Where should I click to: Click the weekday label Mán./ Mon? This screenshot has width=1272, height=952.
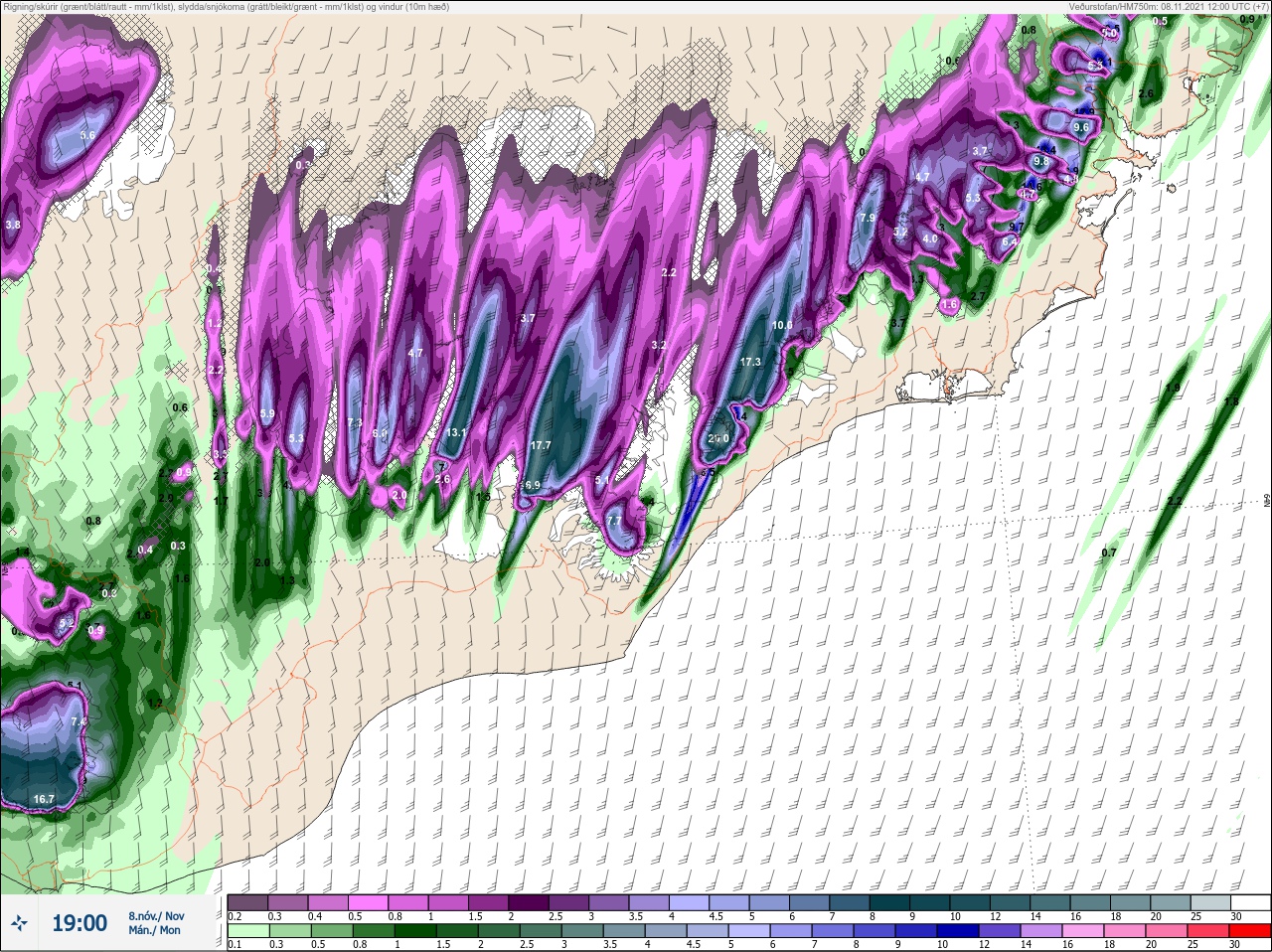tap(154, 930)
